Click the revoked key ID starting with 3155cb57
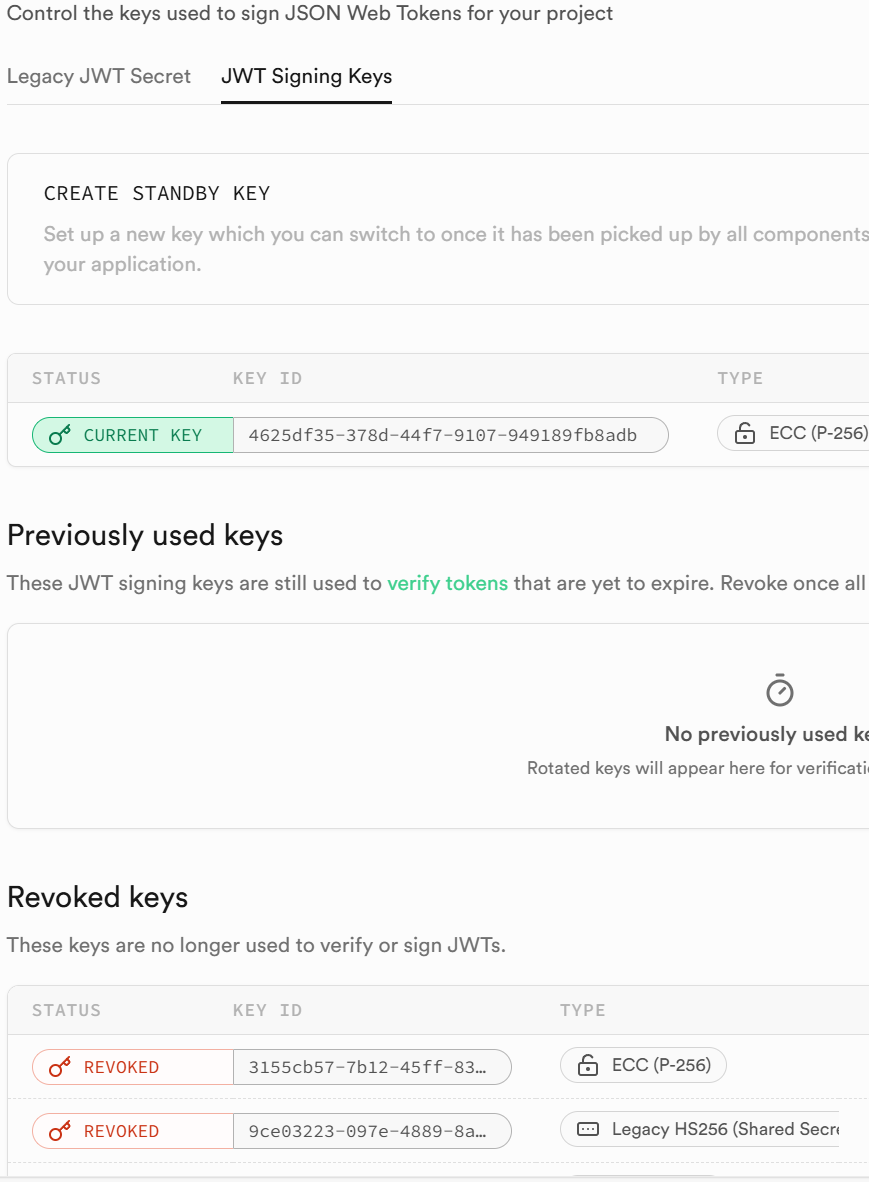The height and width of the screenshot is (1182, 869). [x=368, y=1067]
